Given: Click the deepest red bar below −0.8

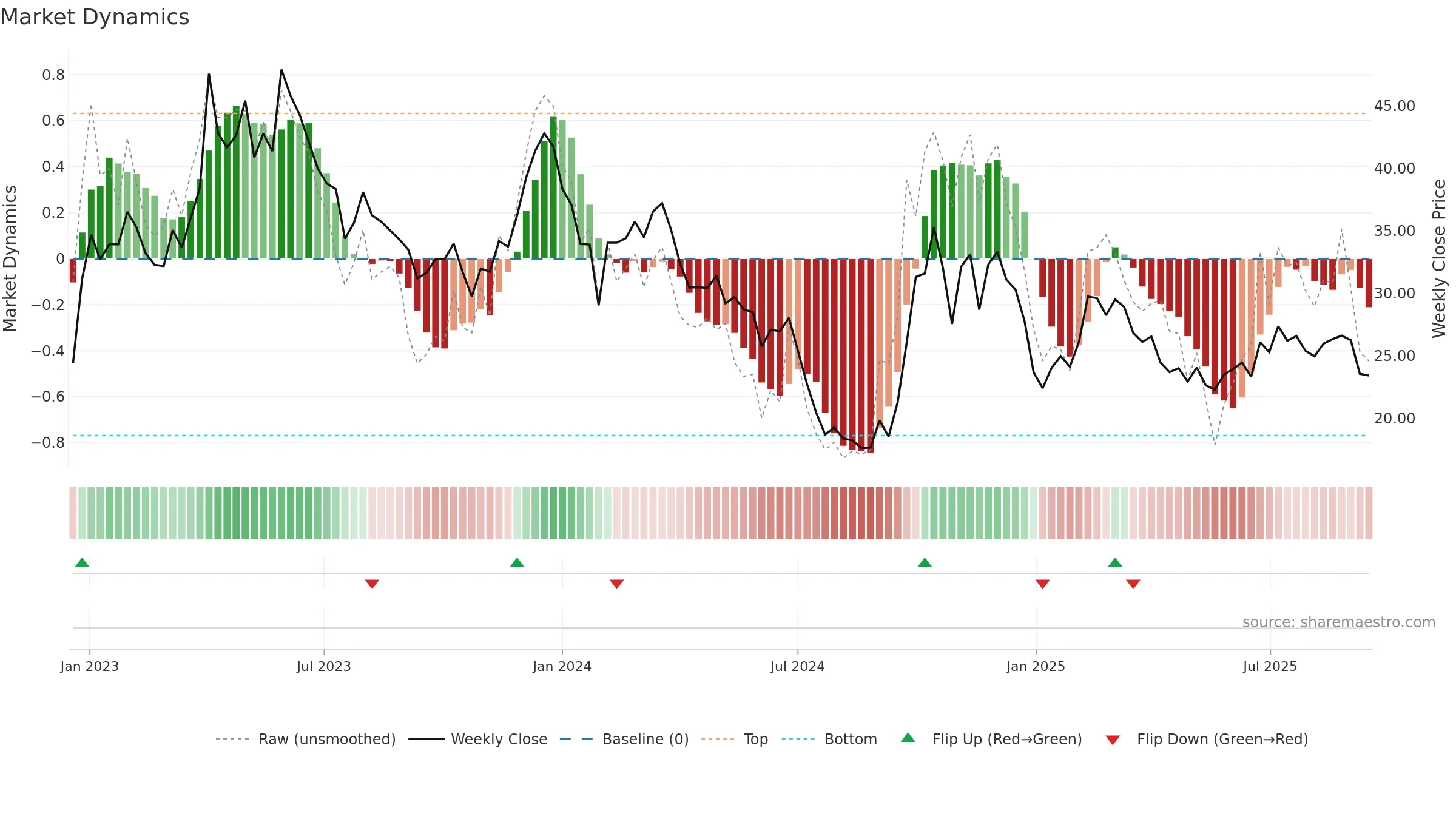Looking at the screenshot, I should click(x=871, y=356).
